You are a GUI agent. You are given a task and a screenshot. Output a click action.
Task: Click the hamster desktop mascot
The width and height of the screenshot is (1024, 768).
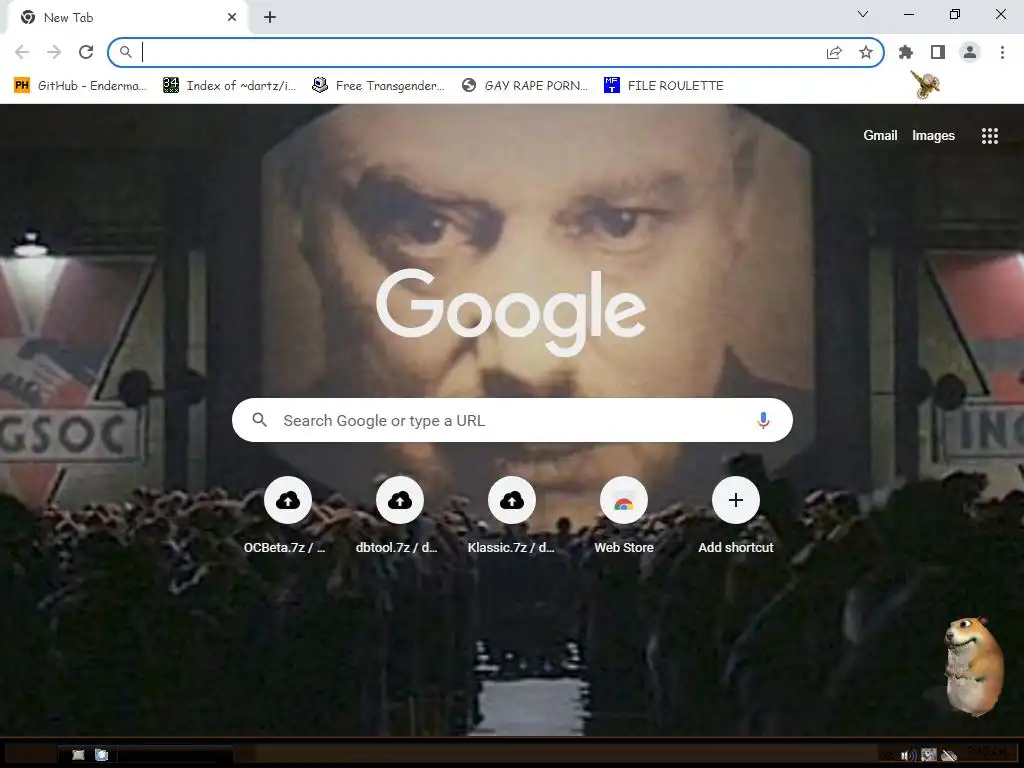pos(974,666)
